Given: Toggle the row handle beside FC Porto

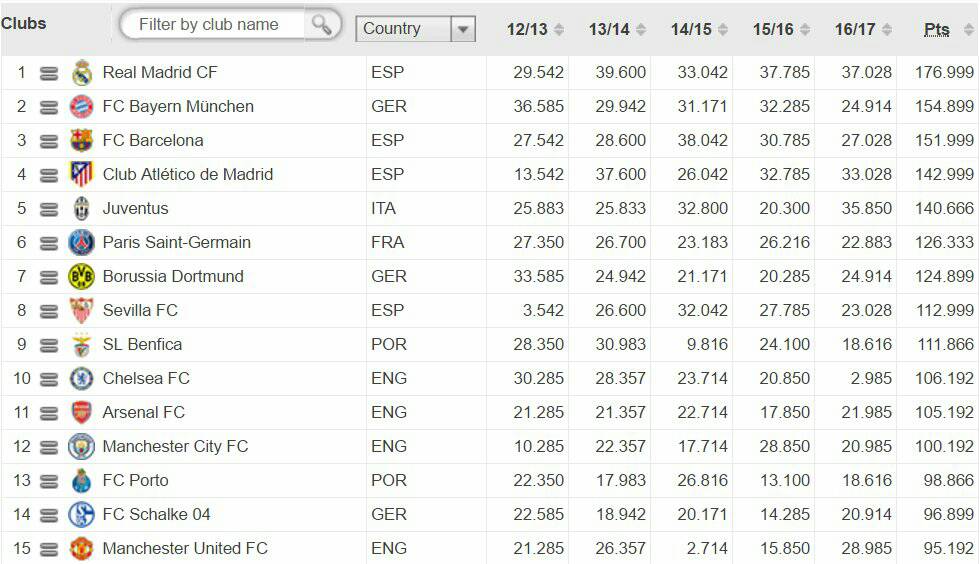Looking at the screenshot, I should point(49,481).
